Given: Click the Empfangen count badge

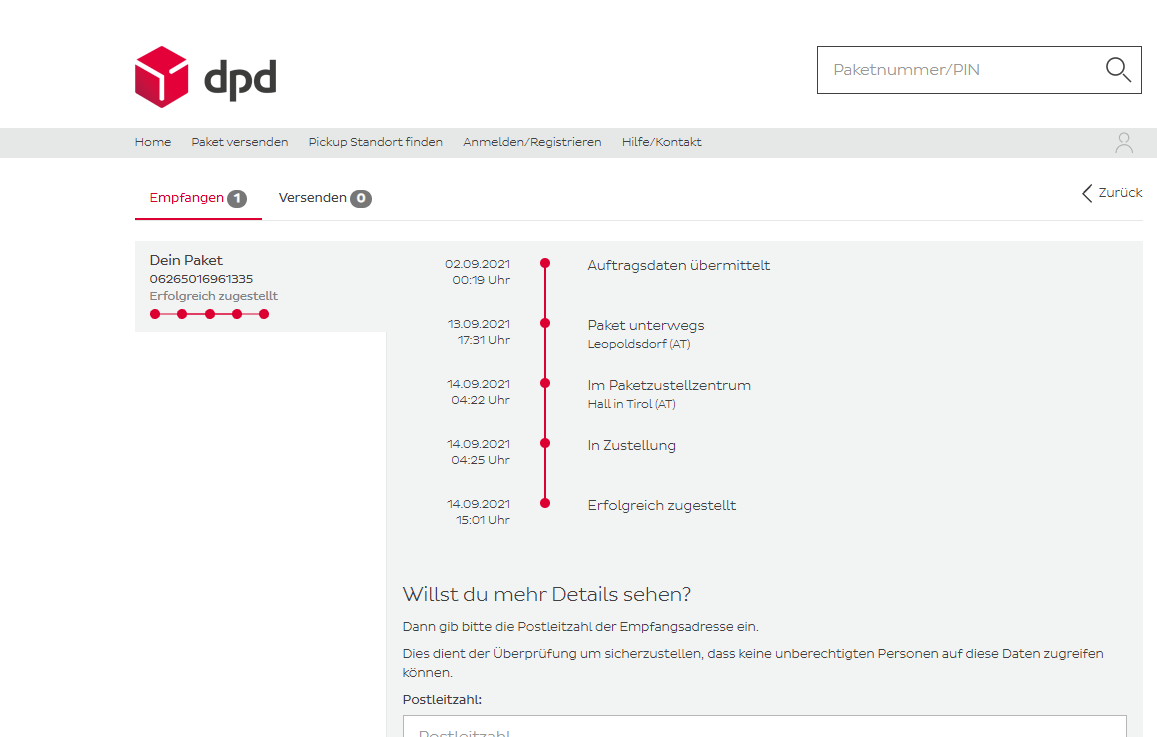Looking at the screenshot, I should point(237,199).
